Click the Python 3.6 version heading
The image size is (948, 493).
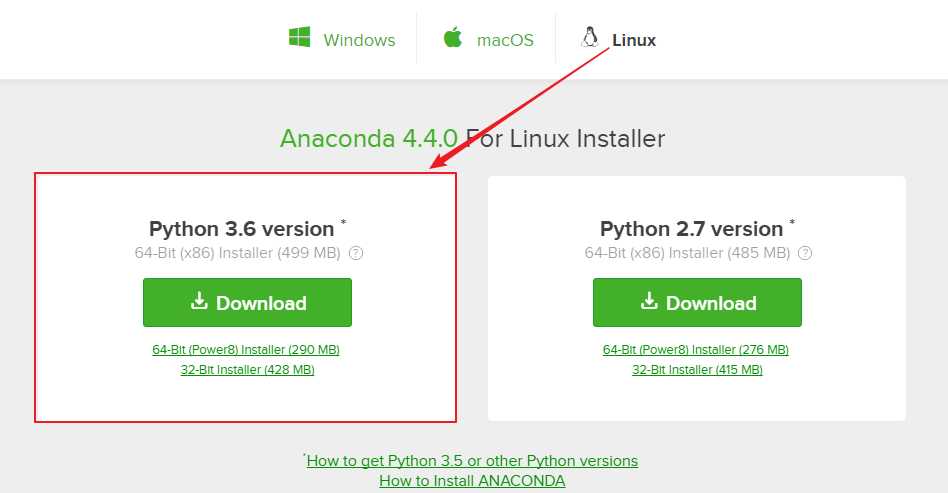click(x=242, y=229)
